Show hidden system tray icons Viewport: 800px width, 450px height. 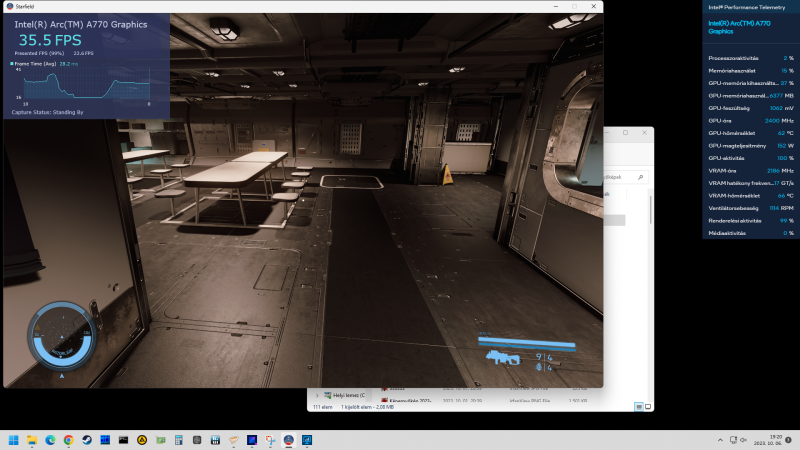pyautogui.click(x=720, y=440)
